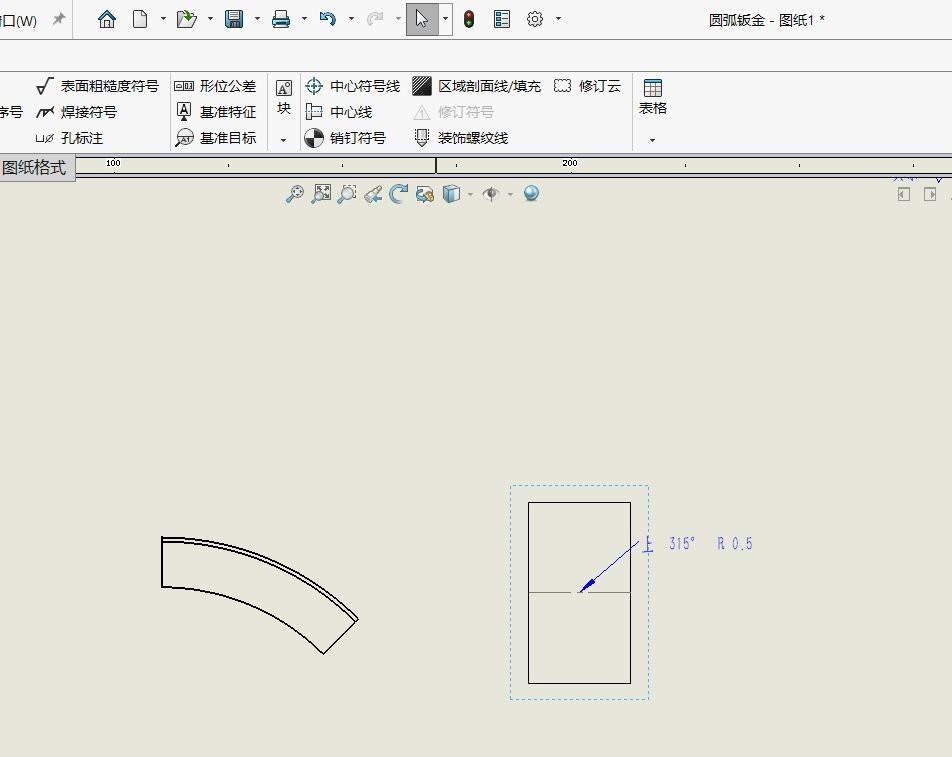Open the Window (W) menu
Image resolution: width=952 pixels, height=757 pixels.
(x=18, y=20)
